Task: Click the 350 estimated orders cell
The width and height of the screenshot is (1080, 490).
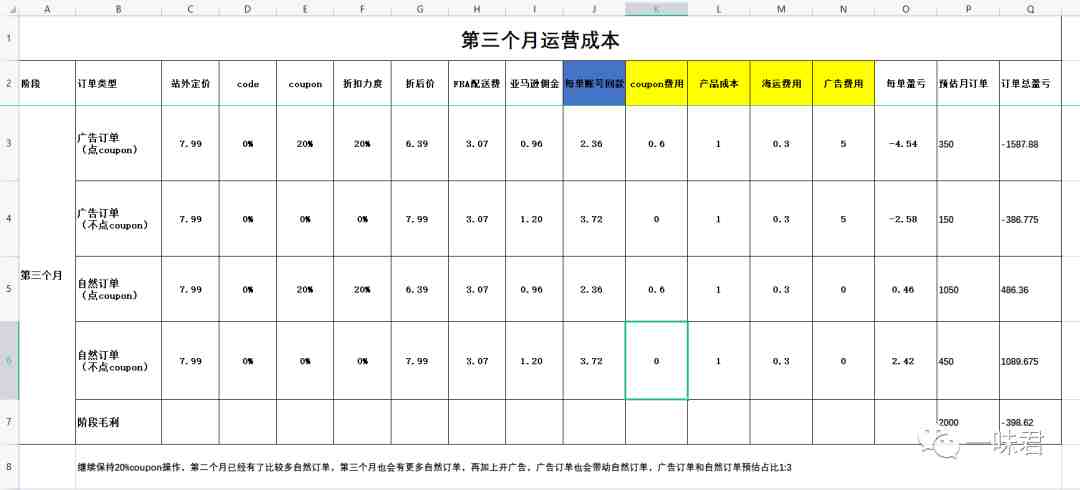Action: 968,143
